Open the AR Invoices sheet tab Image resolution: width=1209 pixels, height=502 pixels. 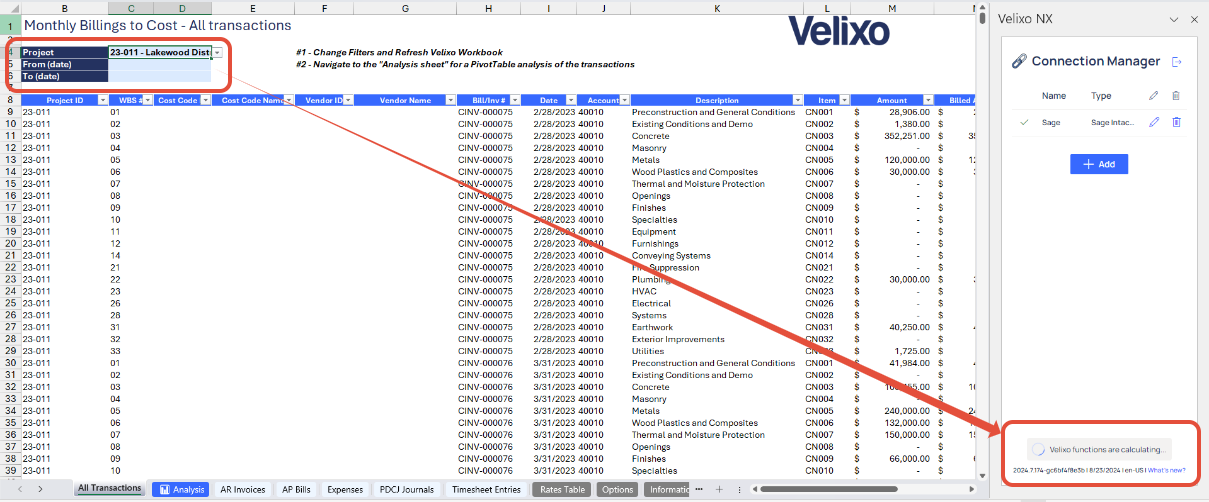pyautogui.click(x=243, y=490)
